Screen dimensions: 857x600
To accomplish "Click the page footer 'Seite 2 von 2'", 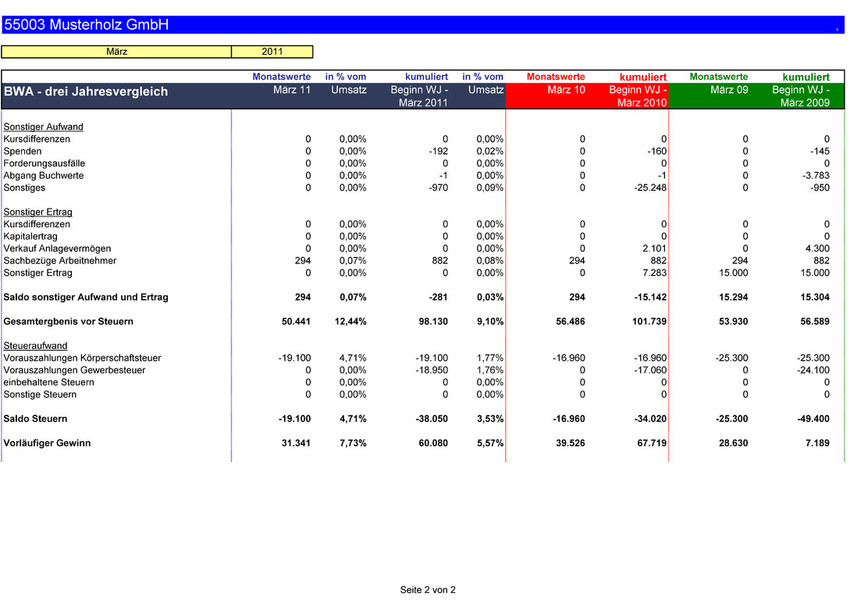I will tap(428, 590).
